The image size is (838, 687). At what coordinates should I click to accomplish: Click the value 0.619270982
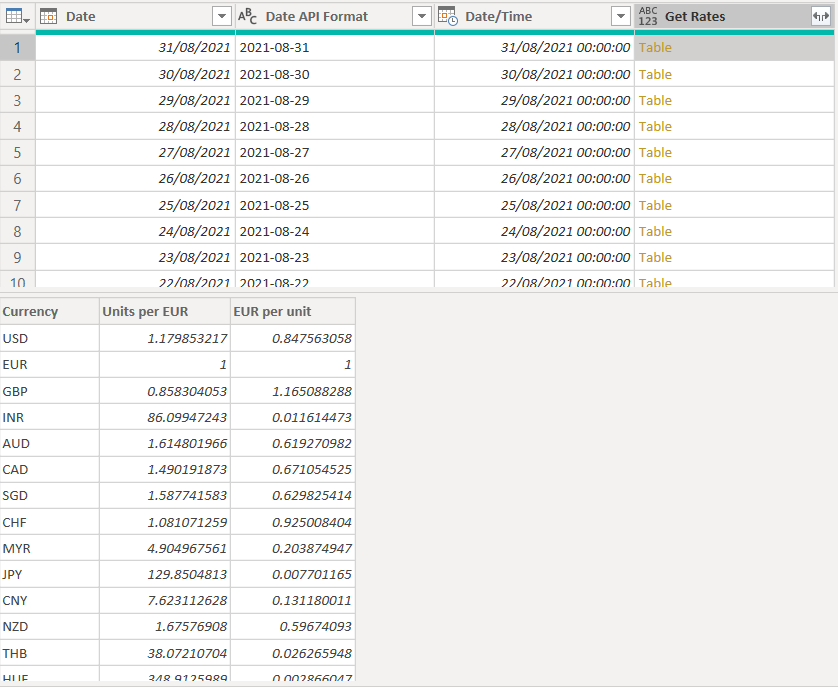point(293,444)
